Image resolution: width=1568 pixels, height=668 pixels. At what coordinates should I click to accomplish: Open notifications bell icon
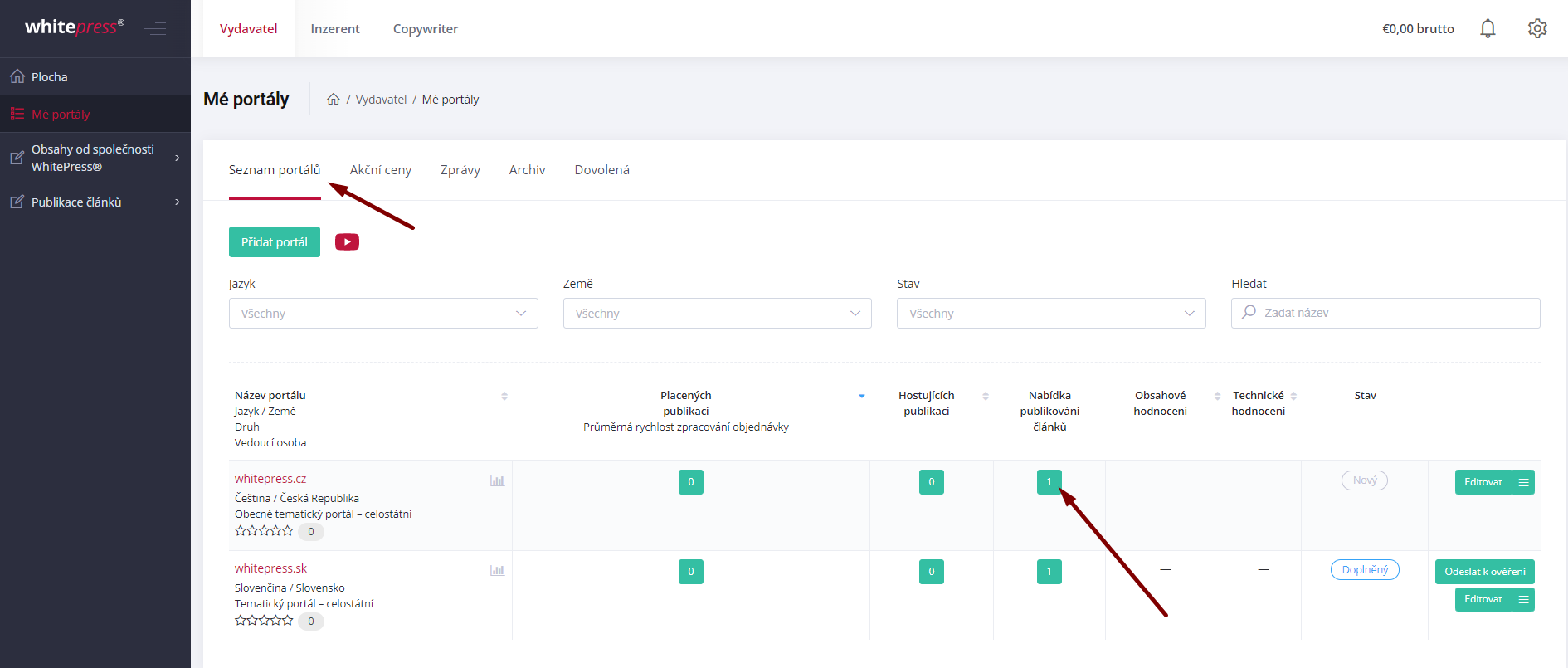coord(1488,29)
